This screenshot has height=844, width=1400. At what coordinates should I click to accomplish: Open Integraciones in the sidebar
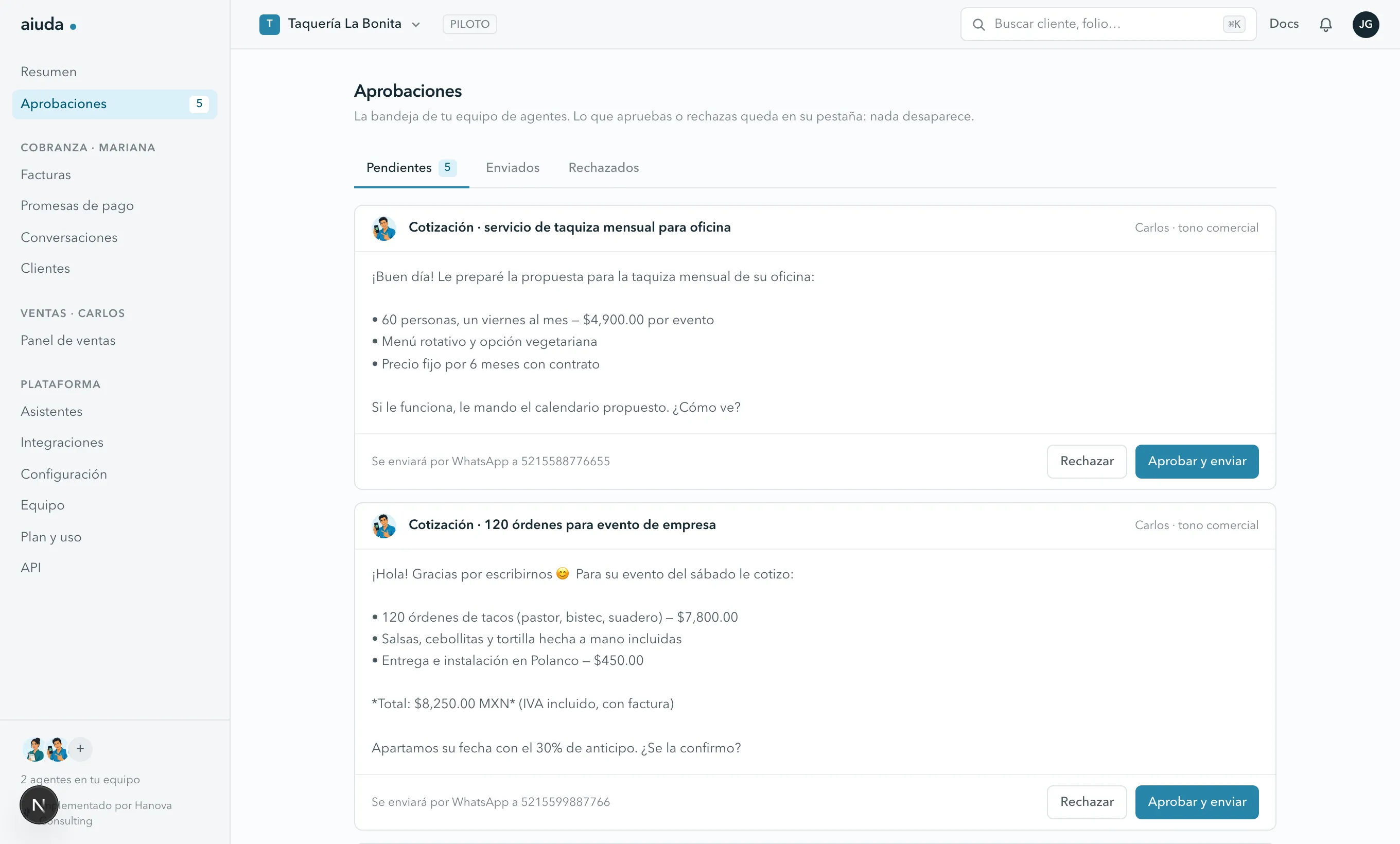point(115,443)
